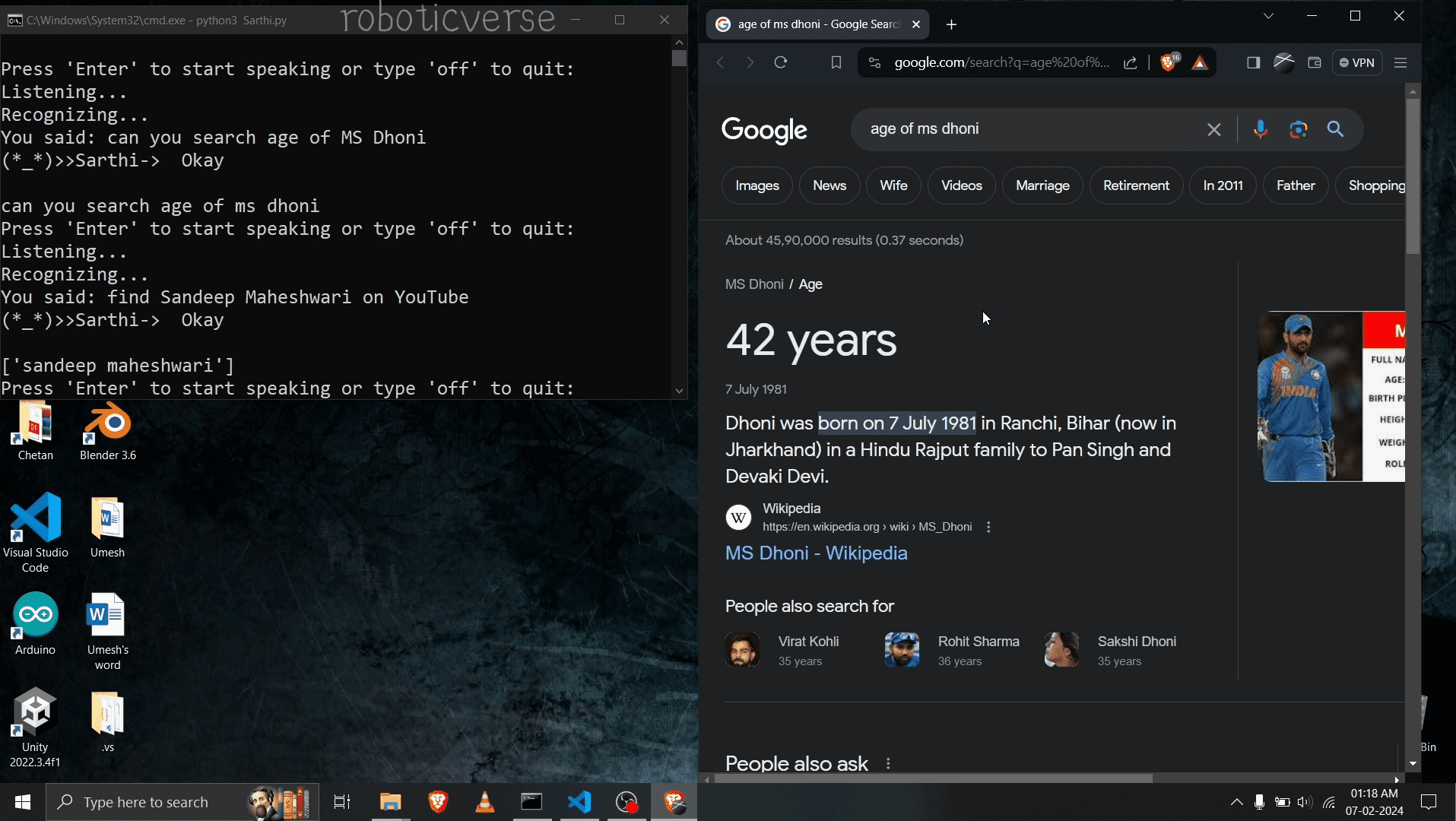Screen dimensions: 1456x821
Task: Click the Google voice search microphone icon
Action: pyautogui.click(x=1260, y=129)
